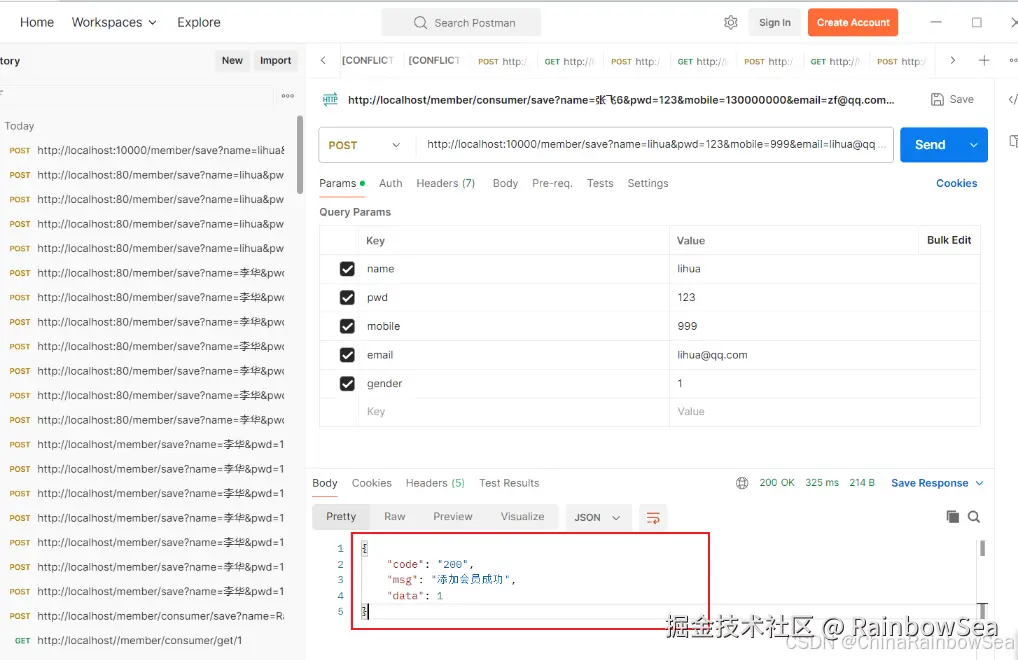Click the empty Value field in params

click(825, 411)
